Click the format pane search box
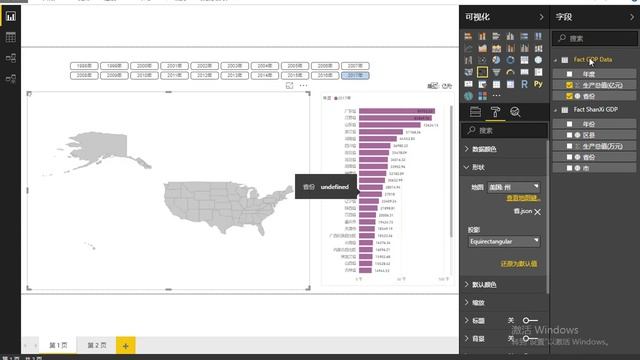Viewport: 640px width, 360px height. point(504,130)
